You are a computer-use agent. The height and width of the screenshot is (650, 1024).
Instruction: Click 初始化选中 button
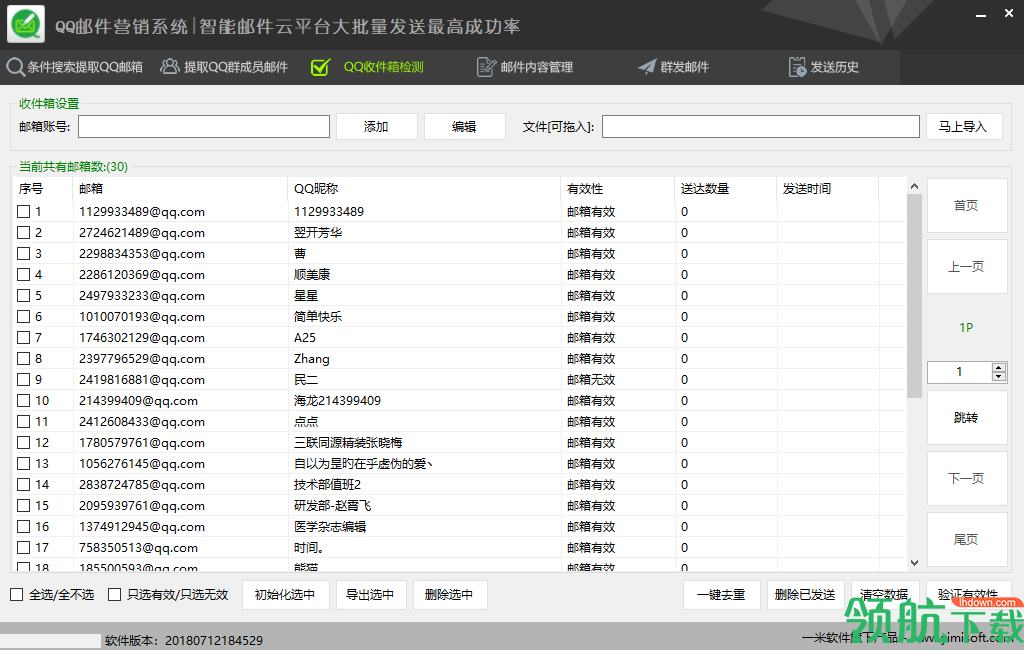point(285,594)
